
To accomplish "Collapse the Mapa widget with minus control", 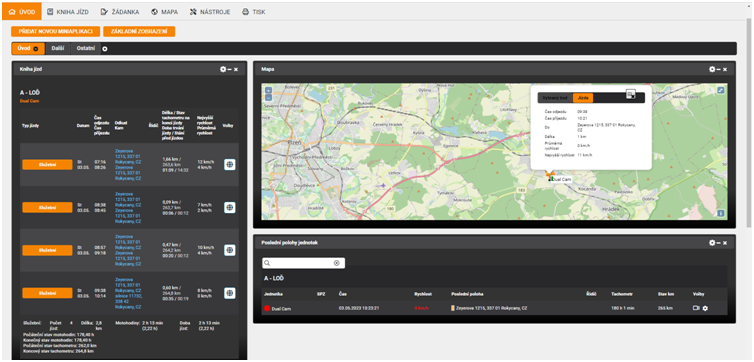I will tap(718, 69).
